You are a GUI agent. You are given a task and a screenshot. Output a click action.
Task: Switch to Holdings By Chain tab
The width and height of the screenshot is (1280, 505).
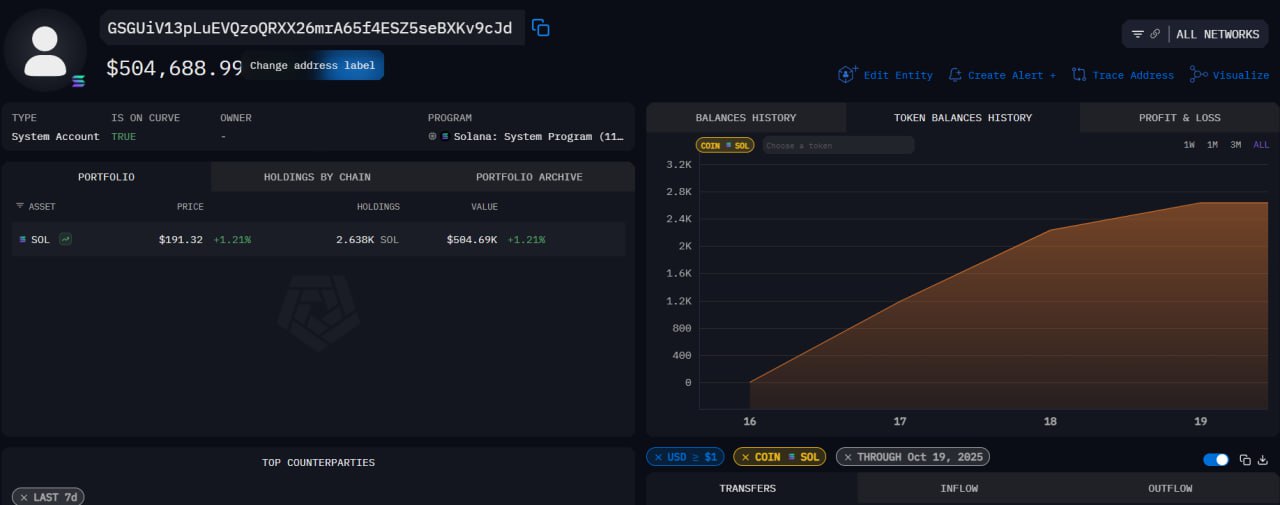pos(317,177)
